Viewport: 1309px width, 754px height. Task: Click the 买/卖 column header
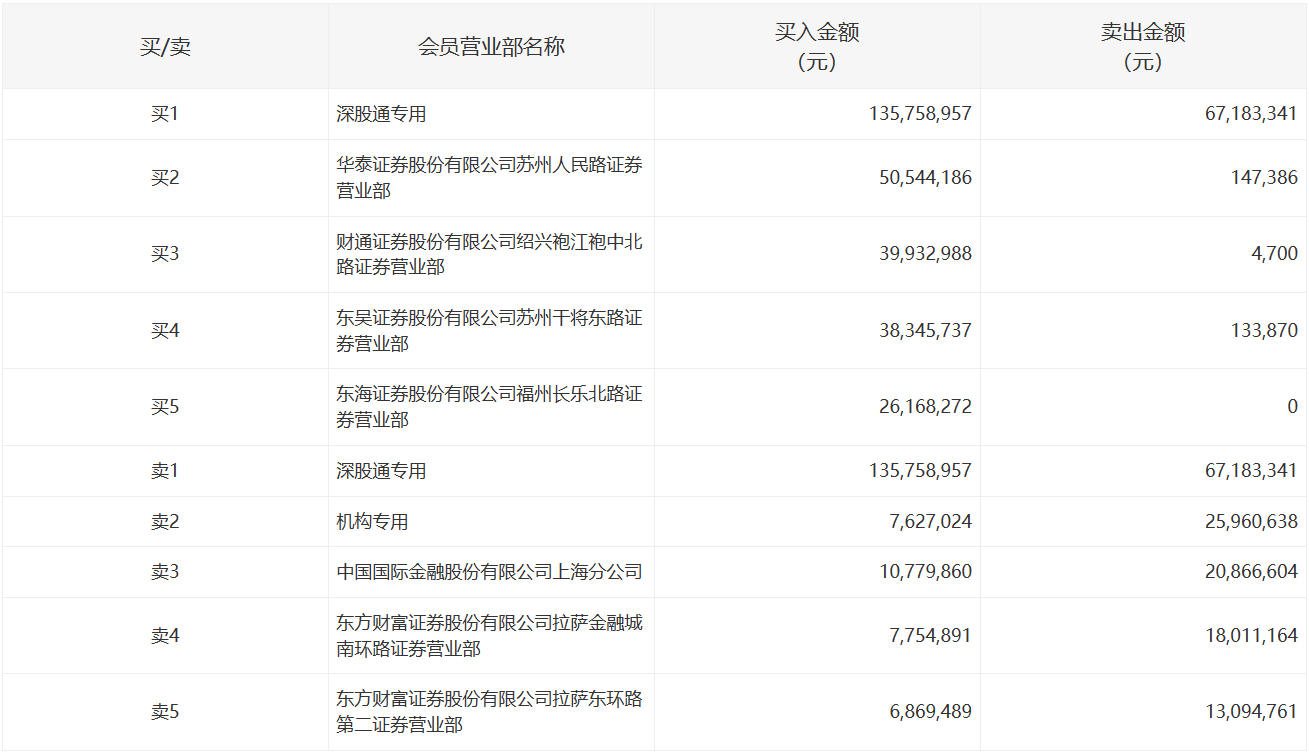[165, 47]
